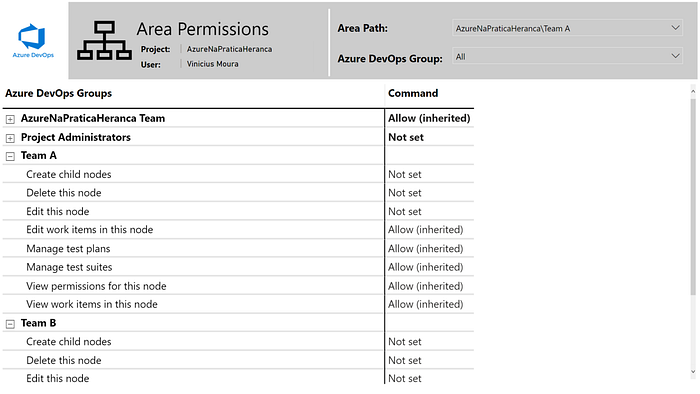Image resolution: width=700 pixels, height=394 pixels.
Task: Click the Area Path dropdown chevron arrow
Action: click(x=675, y=28)
